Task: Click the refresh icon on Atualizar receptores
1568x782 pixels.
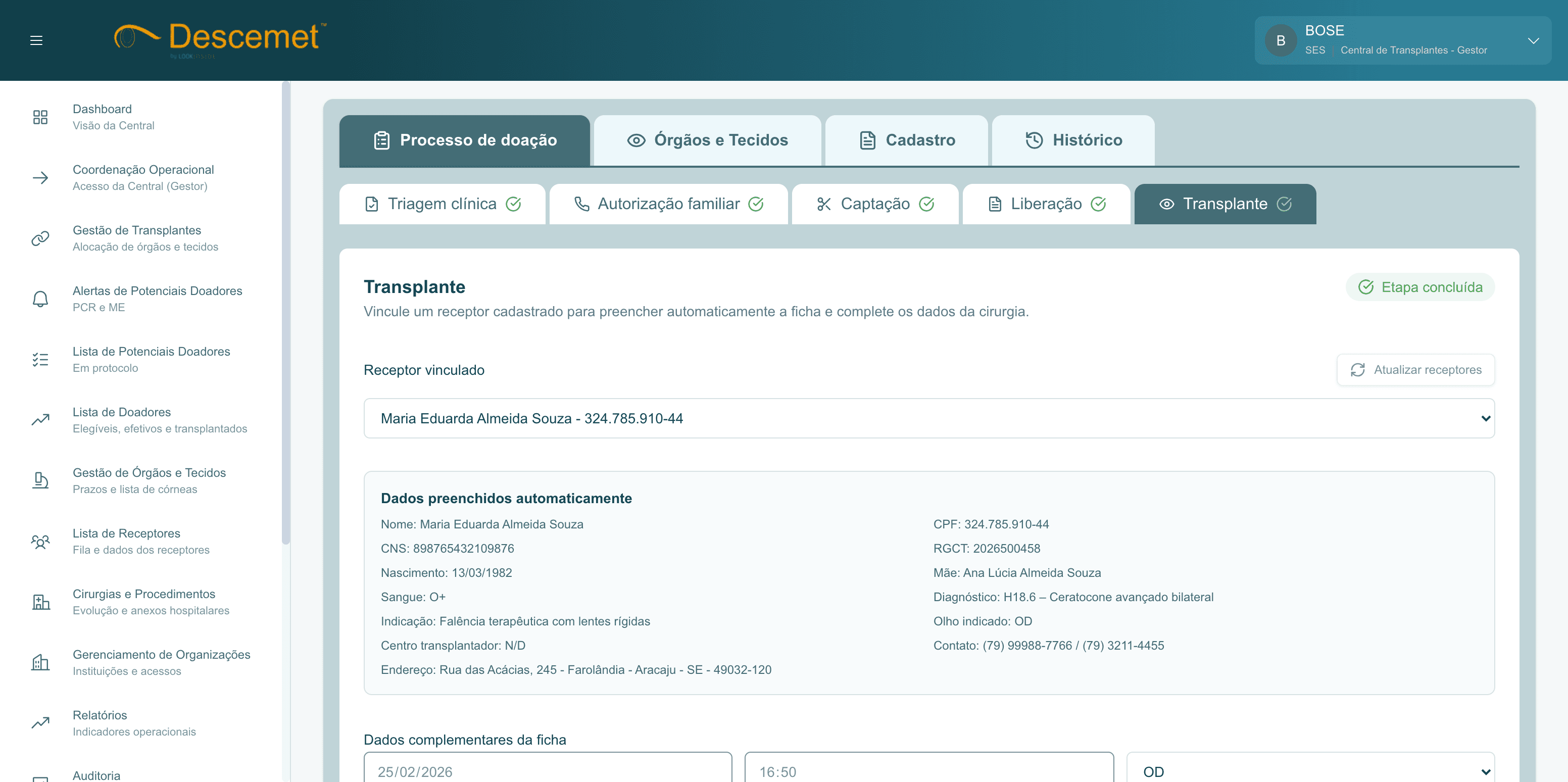Action: tap(1358, 369)
